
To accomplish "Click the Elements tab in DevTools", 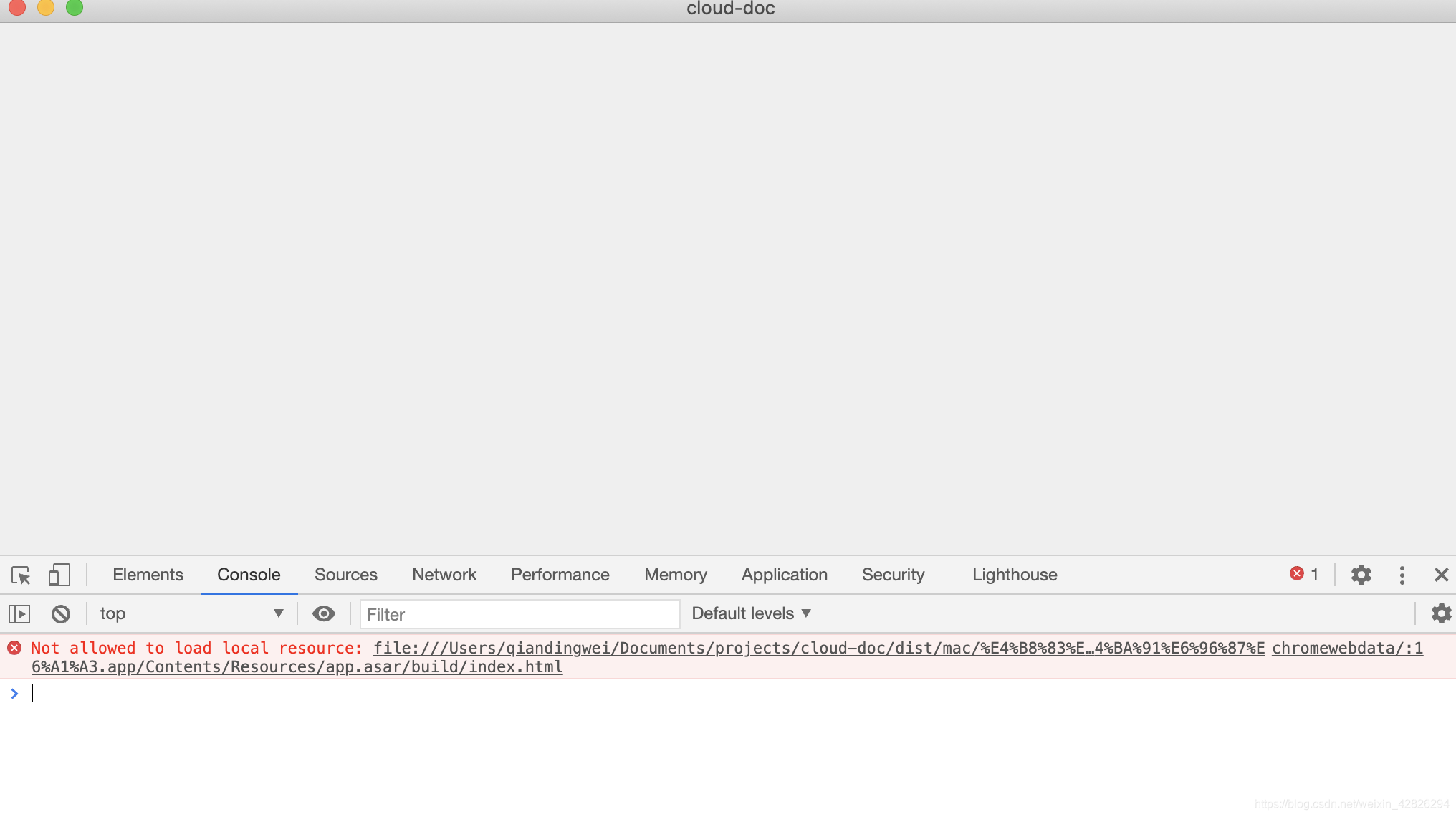I will pos(148,574).
